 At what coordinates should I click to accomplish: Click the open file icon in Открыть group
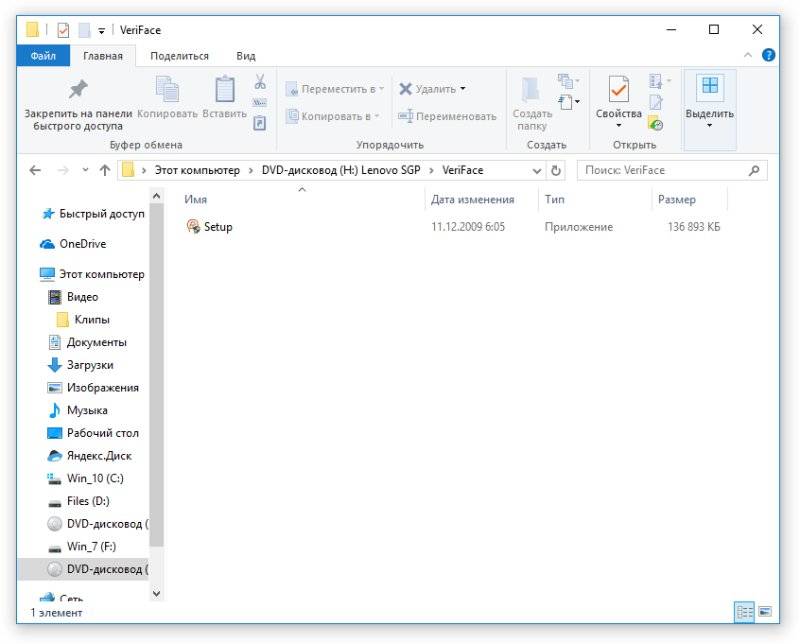point(659,81)
